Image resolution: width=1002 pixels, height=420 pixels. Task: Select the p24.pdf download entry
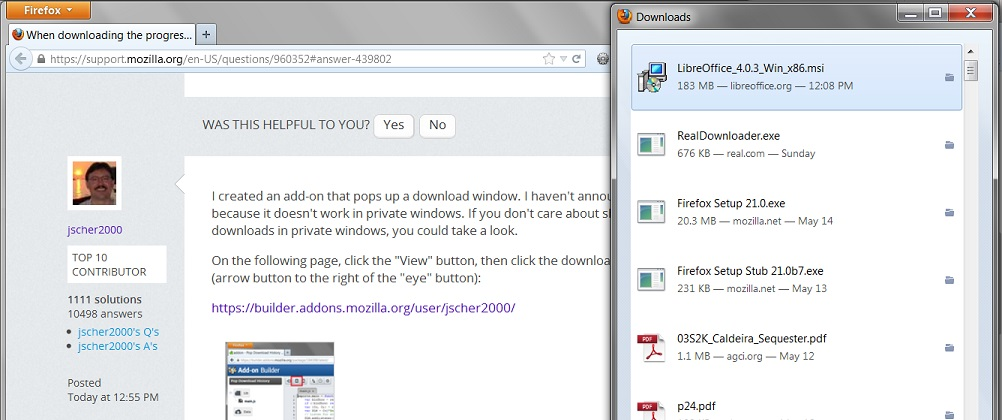pos(796,401)
